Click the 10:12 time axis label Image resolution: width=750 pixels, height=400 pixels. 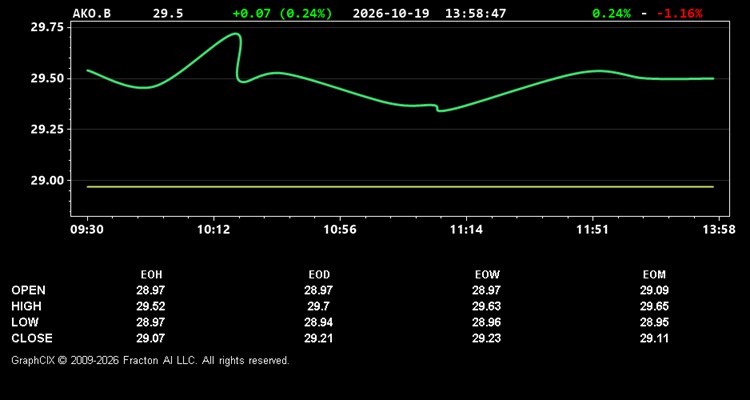point(213,230)
